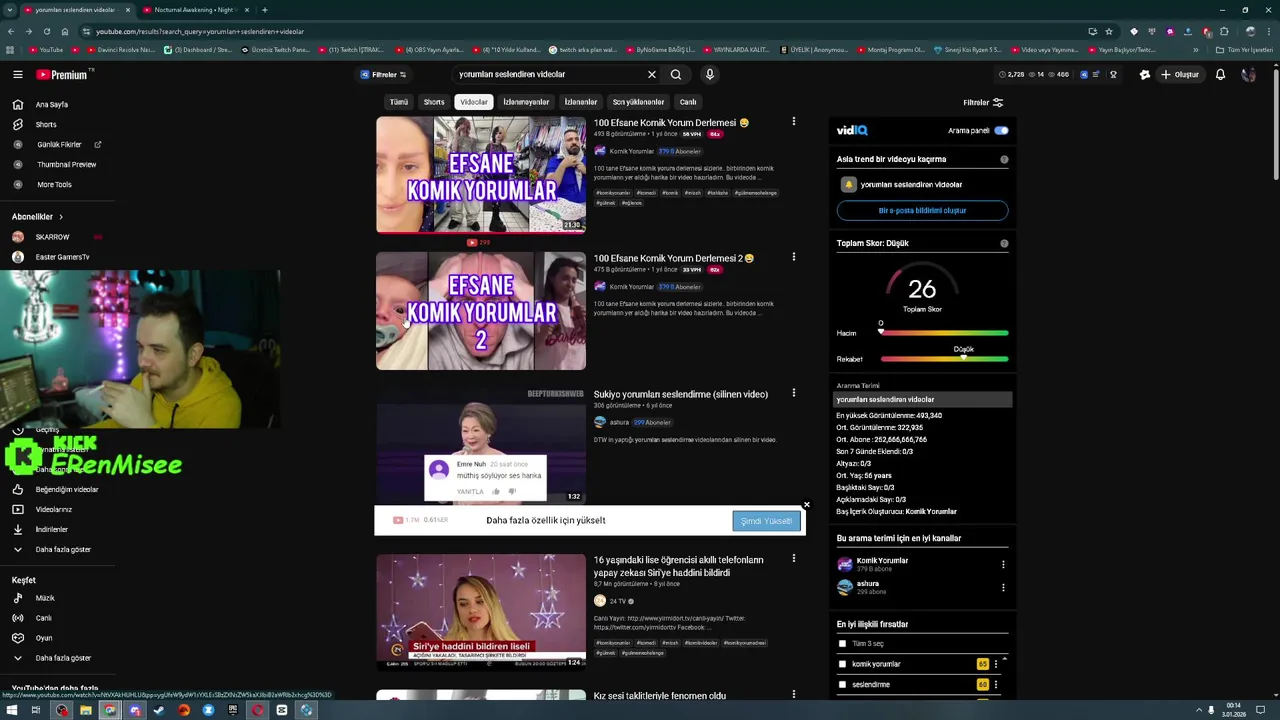This screenshot has height=720, width=1280.
Task: Select the Tümü filter chip
Action: (398, 102)
